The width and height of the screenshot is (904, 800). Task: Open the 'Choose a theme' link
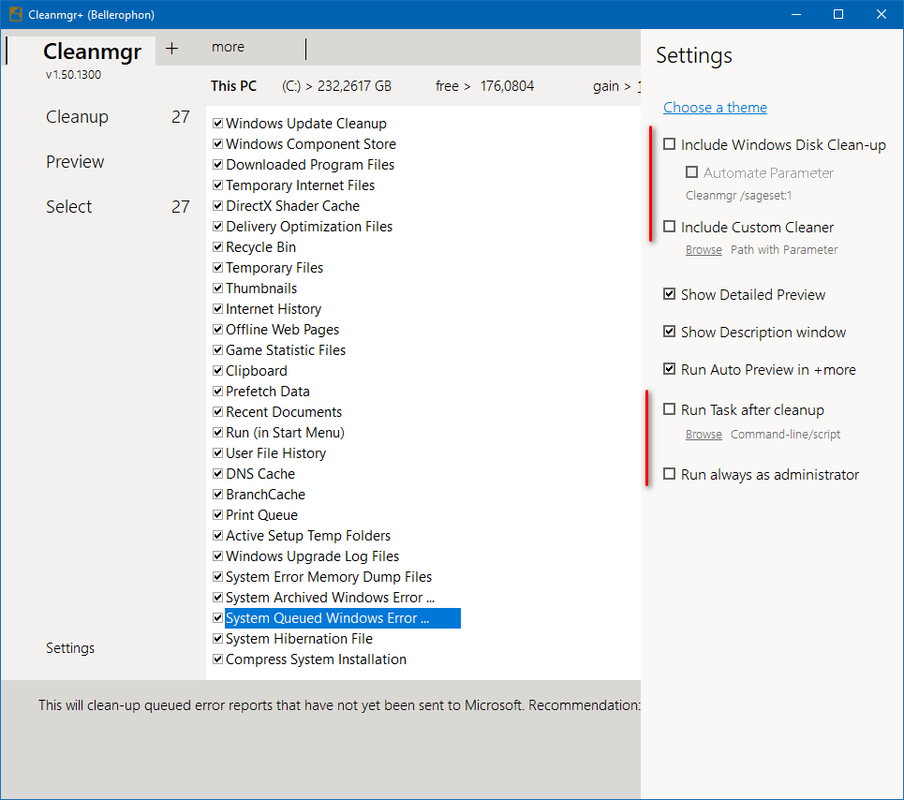[x=715, y=108]
